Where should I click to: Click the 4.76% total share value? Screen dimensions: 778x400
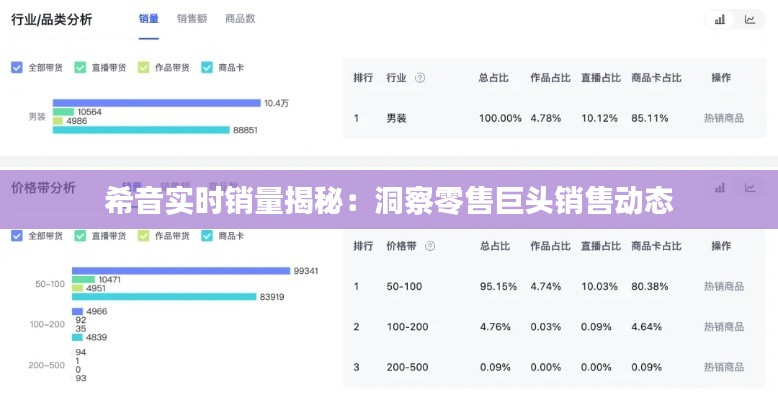[495, 327]
